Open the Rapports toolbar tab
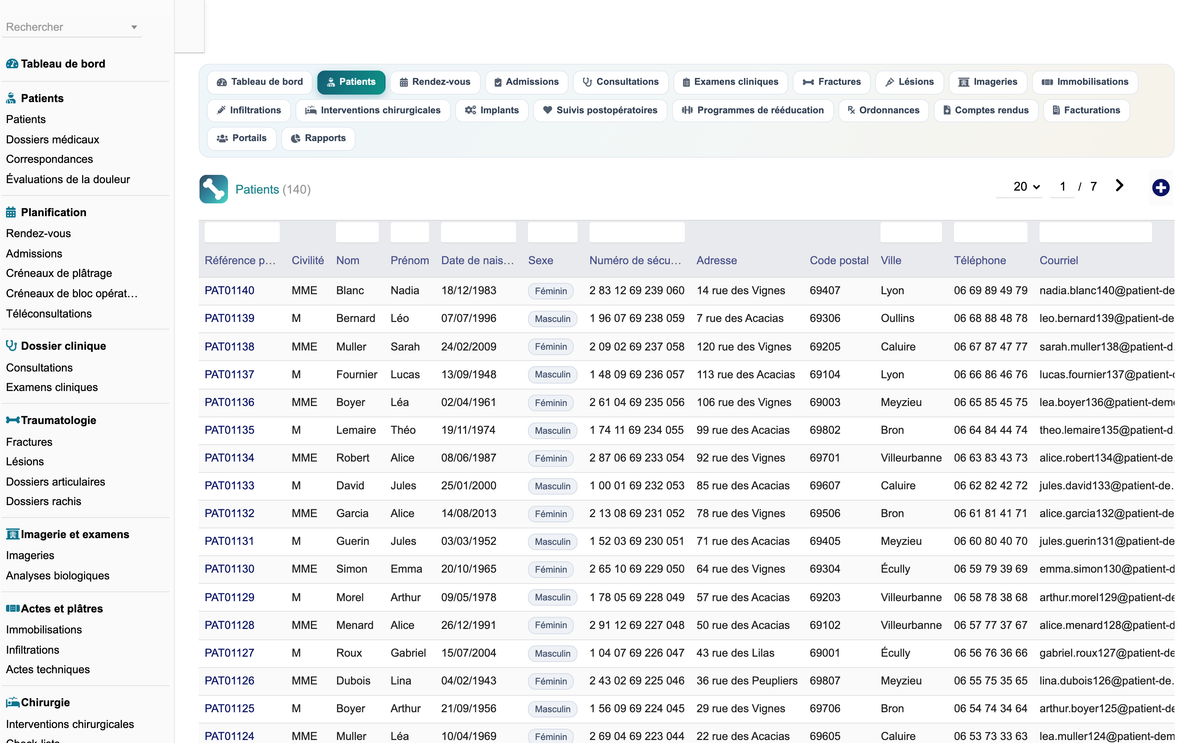The height and width of the screenshot is (743, 1200). tap(318, 138)
